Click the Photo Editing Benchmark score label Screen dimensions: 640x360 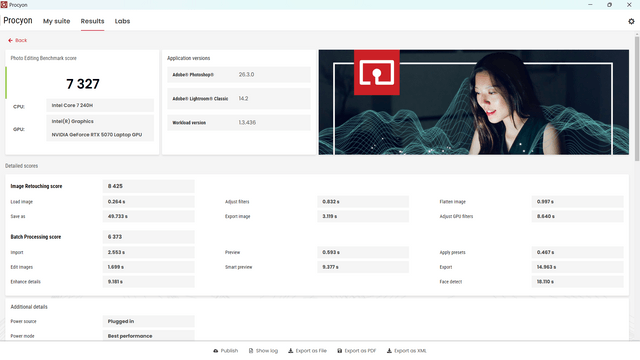pyautogui.click(x=43, y=58)
